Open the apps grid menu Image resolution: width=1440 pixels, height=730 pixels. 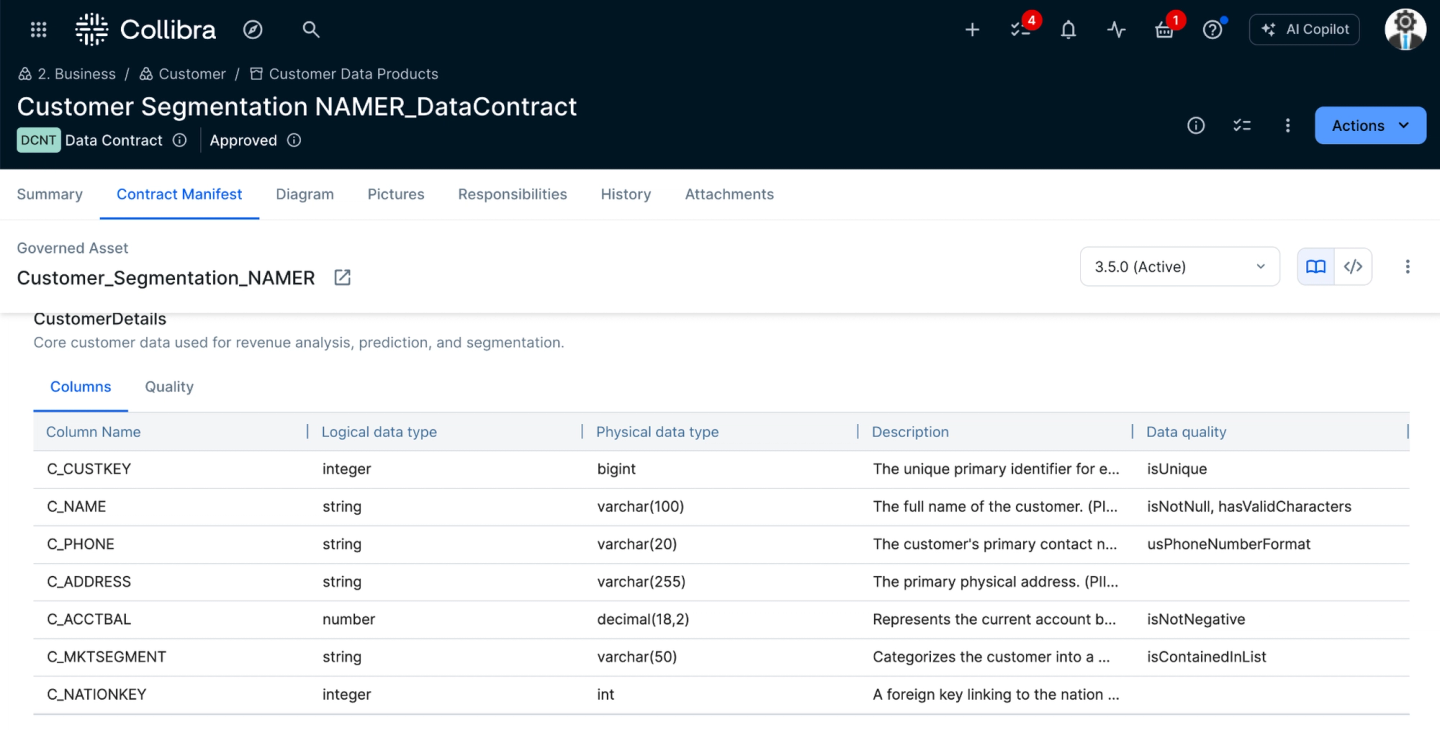[x=39, y=30]
